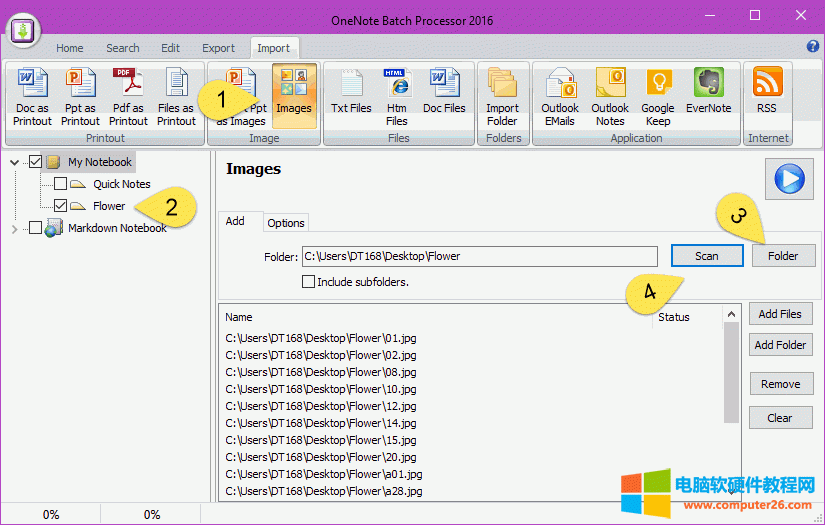
Task: Toggle the Quick Notes checkbox
Action: click(61, 184)
